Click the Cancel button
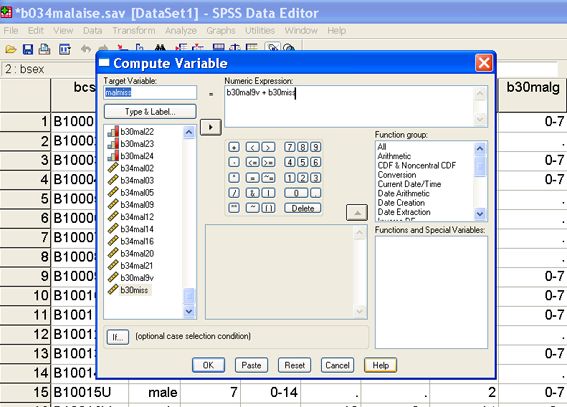The width and height of the screenshot is (567, 407). tap(337, 365)
